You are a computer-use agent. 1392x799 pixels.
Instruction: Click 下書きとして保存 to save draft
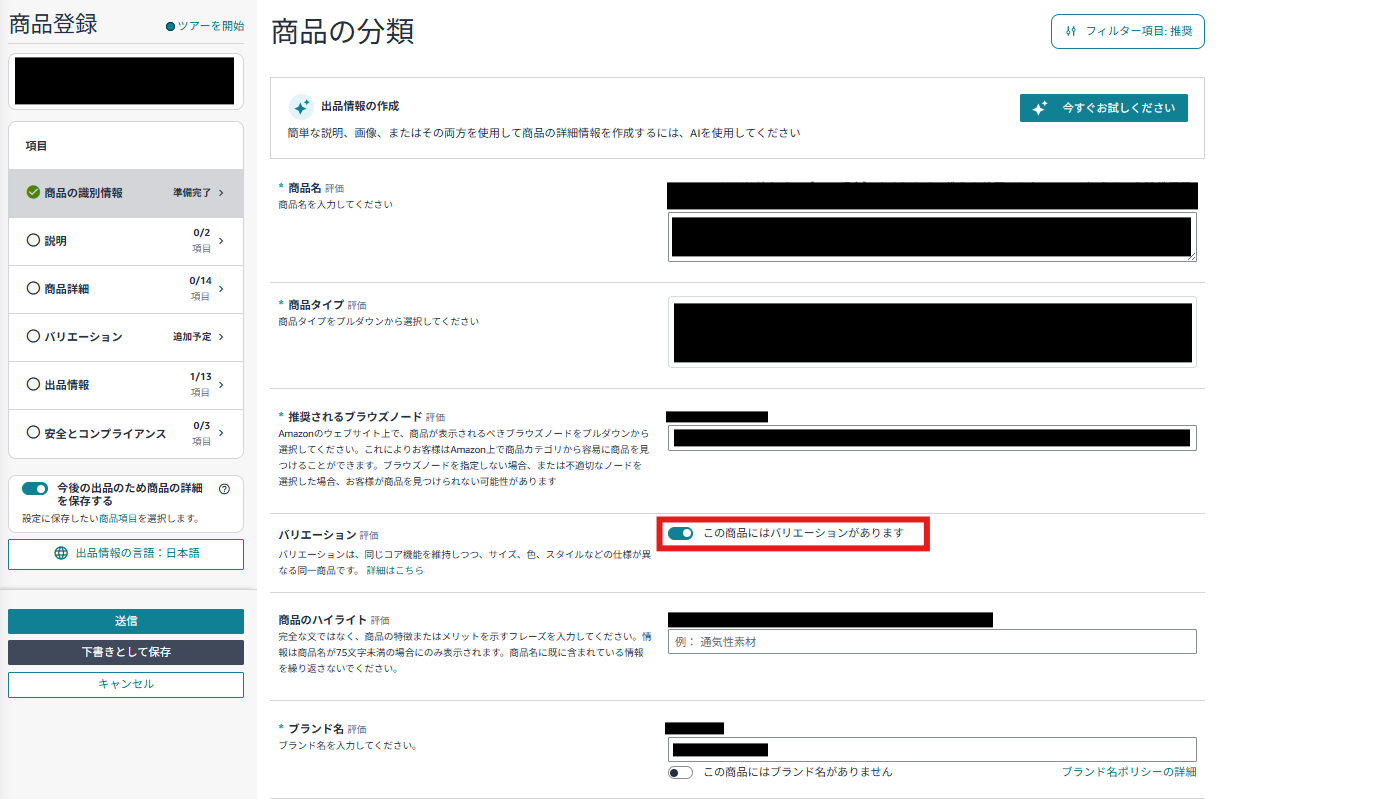click(x=126, y=652)
